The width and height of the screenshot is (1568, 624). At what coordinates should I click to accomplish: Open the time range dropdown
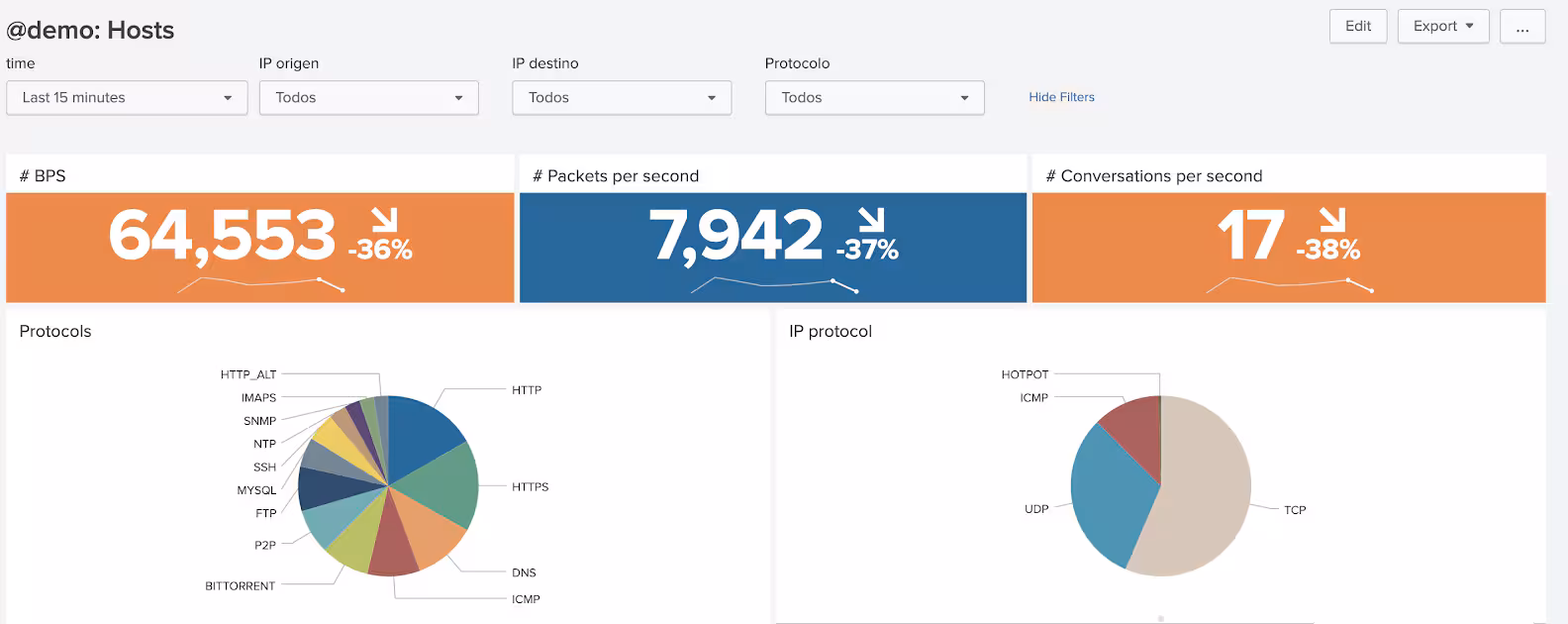tap(127, 98)
